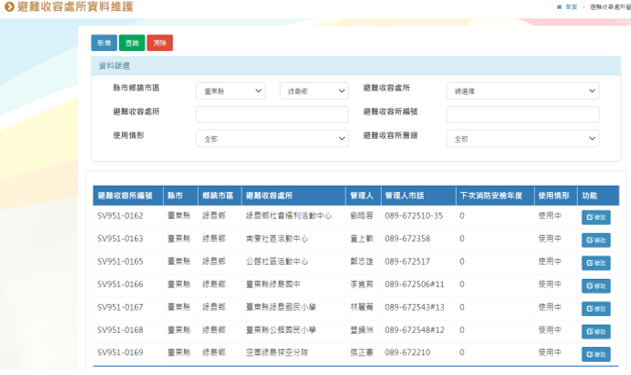Viewport: 631px width, 375px height.
Task: Click the shelter name in row SV951-0162
Action: [289, 216]
